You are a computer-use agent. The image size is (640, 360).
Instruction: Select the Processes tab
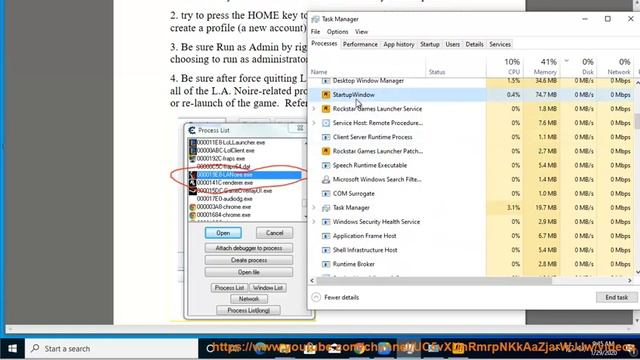point(324,44)
